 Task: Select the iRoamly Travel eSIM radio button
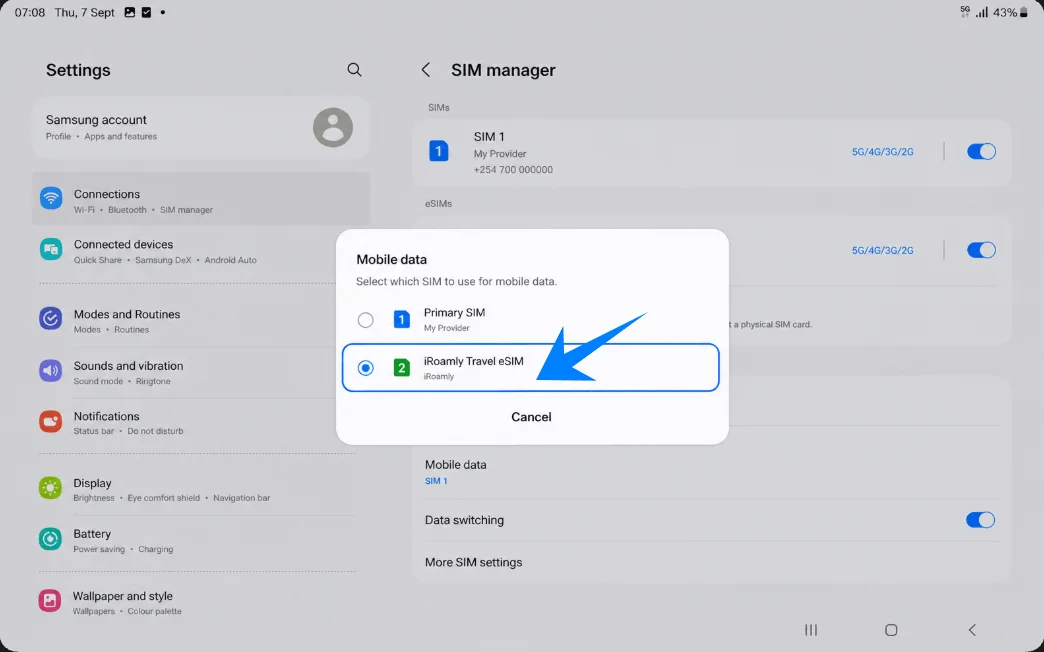point(366,368)
